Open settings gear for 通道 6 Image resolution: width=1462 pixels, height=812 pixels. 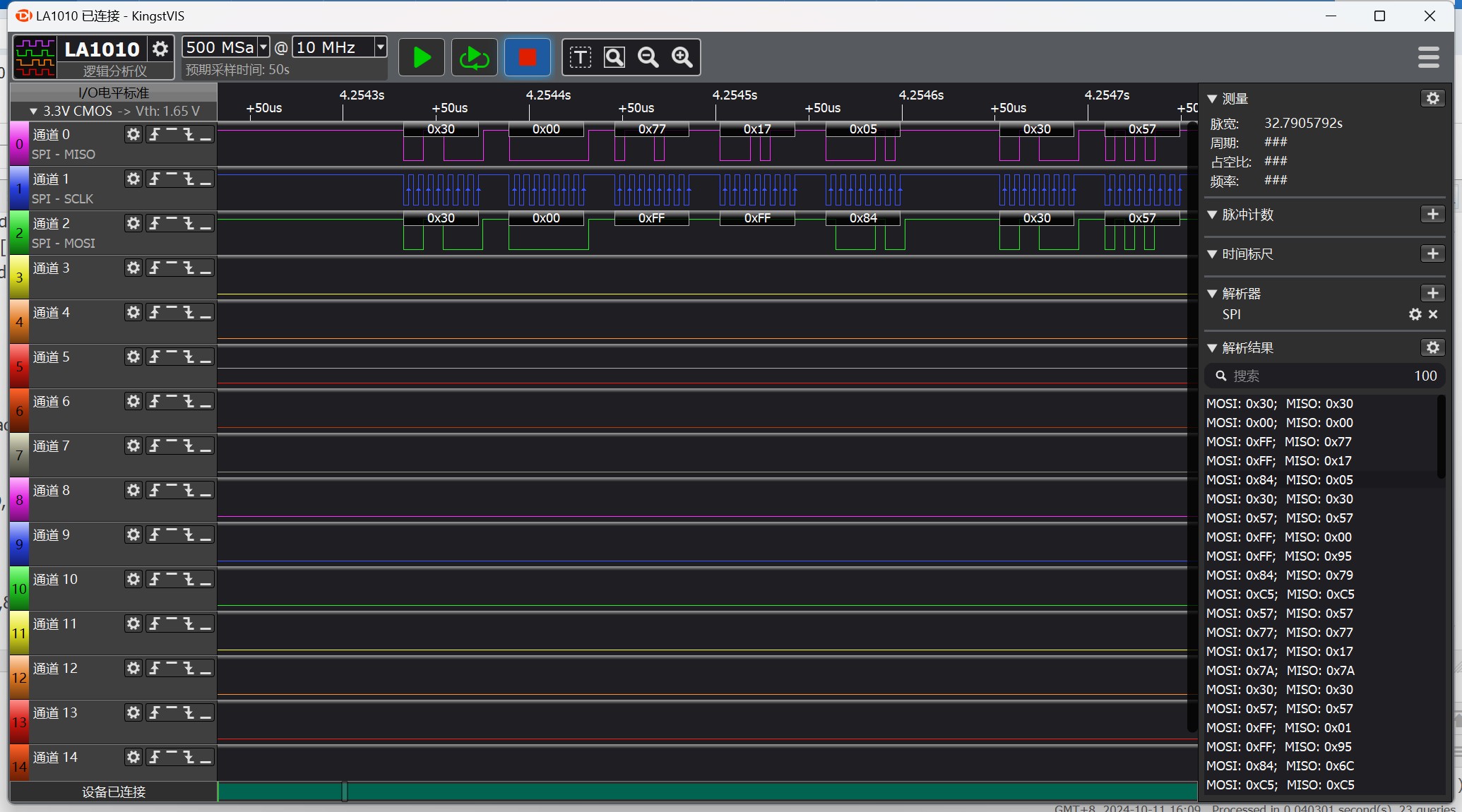tap(133, 401)
